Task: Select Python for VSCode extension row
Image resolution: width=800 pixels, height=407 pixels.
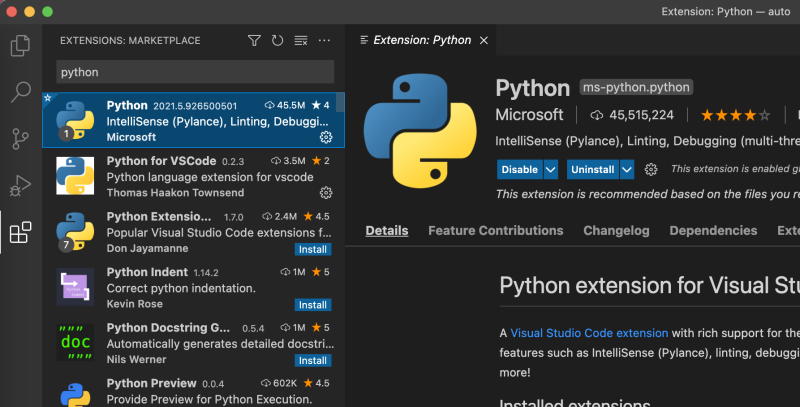Action: (x=193, y=176)
